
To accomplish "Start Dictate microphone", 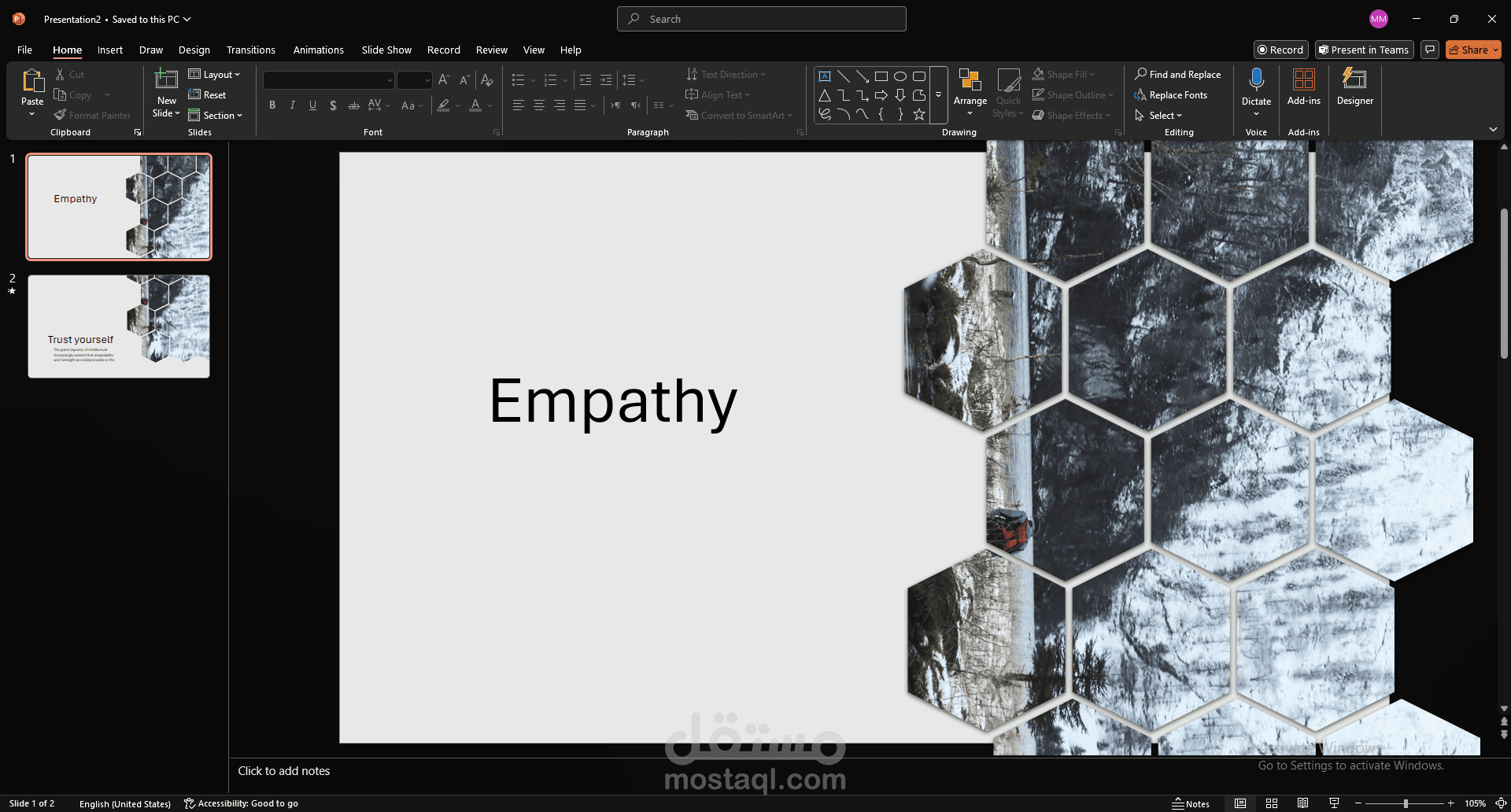I will 1256,79.
